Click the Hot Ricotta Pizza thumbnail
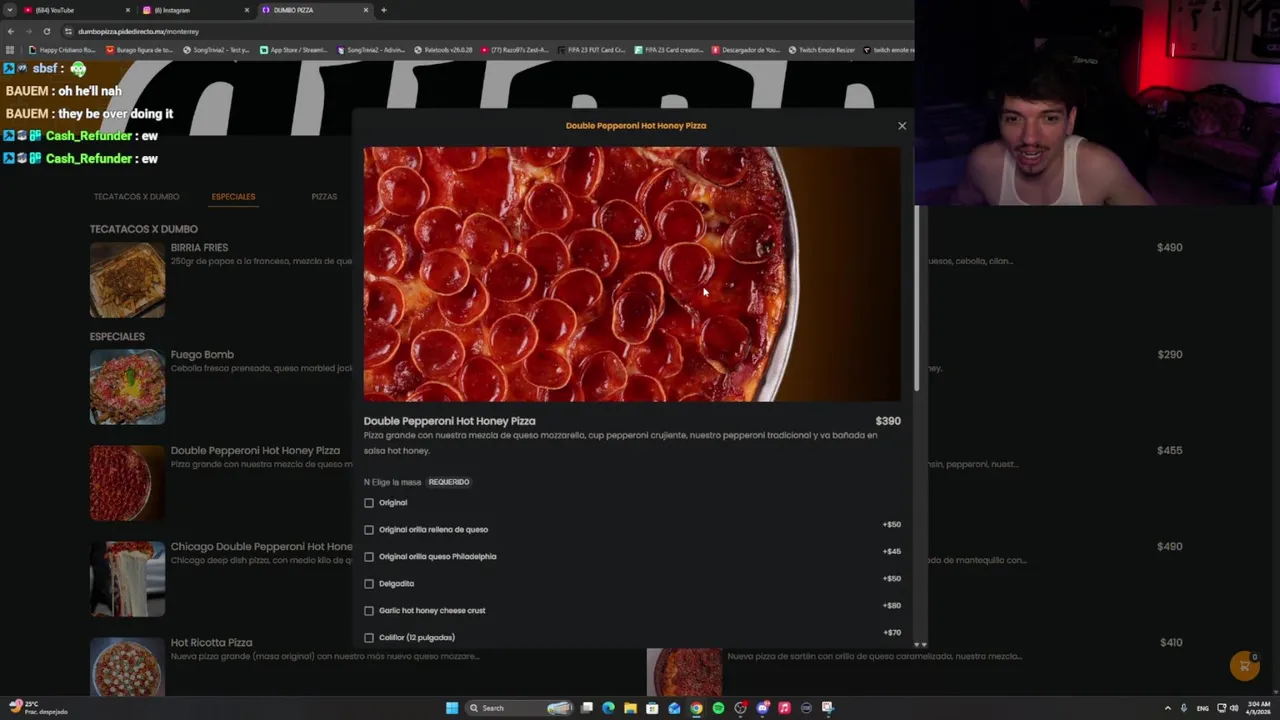Viewport: 1280px width, 720px height. click(x=127, y=667)
